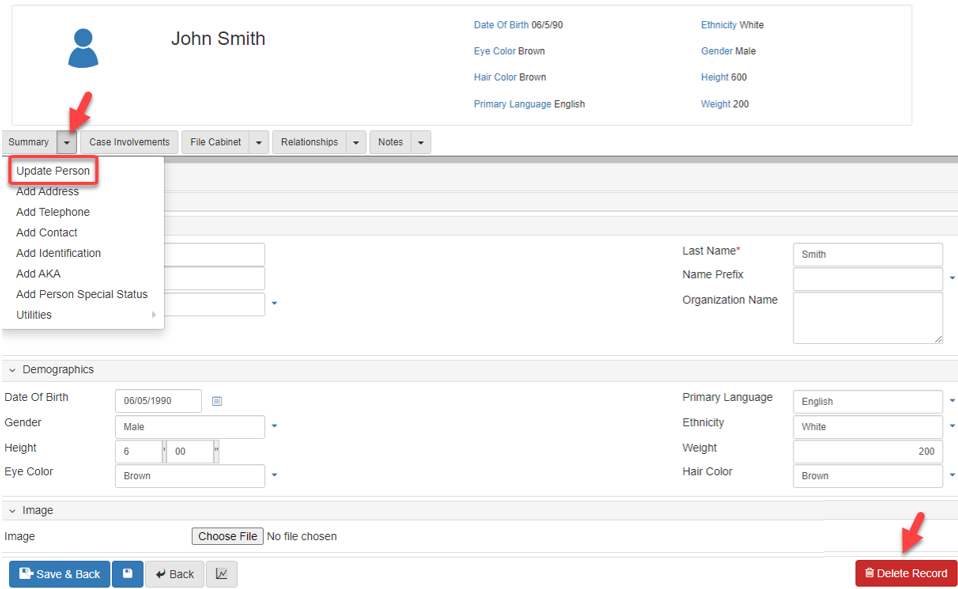Image resolution: width=958 pixels, height=589 pixels.
Task: Click the floppy disk save icon button
Action: pyautogui.click(x=127, y=574)
